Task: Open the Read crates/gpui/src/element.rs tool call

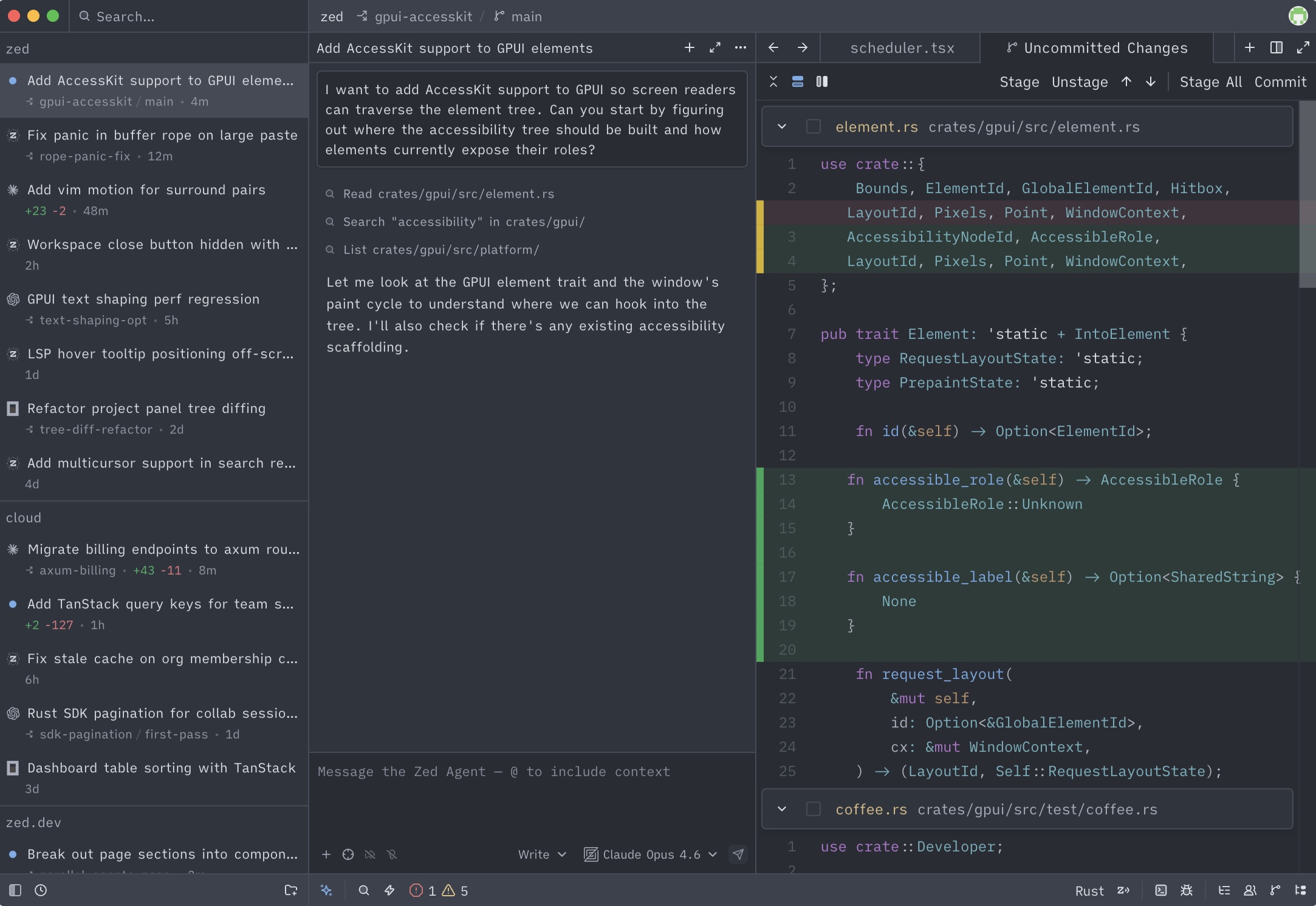Action: pyautogui.click(x=440, y=194)
